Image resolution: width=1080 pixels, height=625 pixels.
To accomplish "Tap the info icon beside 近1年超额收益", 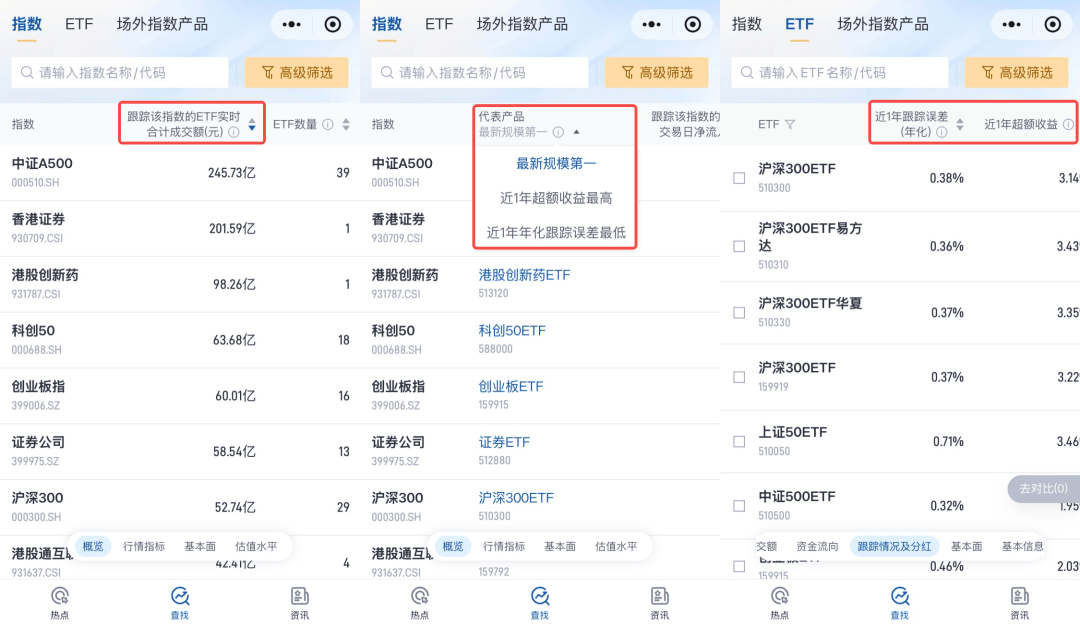I will 1068,125.
